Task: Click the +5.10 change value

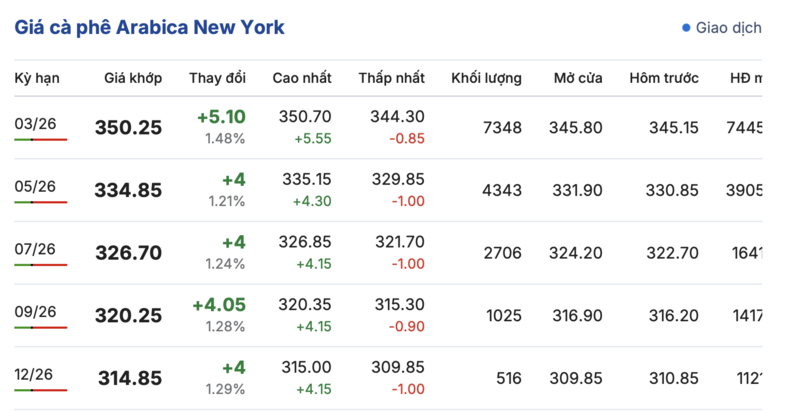Action: click(x=221, y=117)
